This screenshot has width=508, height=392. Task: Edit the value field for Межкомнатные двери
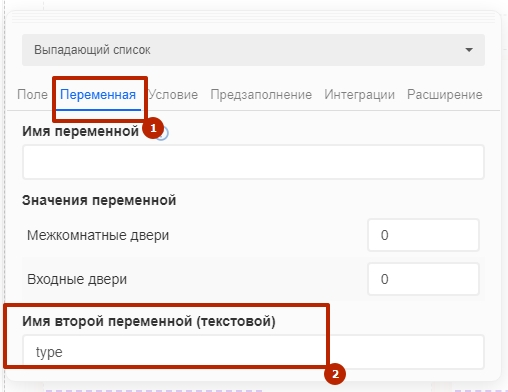[423, 235]
